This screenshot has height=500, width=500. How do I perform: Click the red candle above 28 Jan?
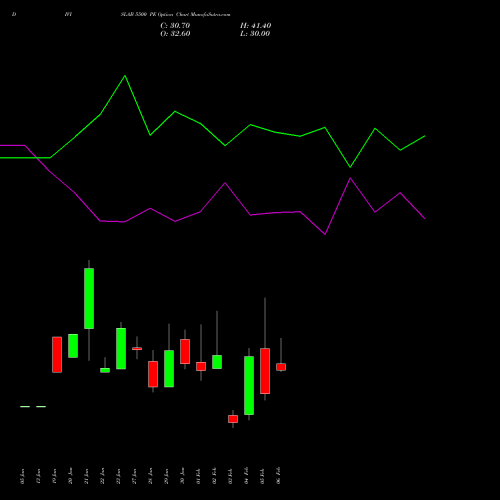pos(153,374)
